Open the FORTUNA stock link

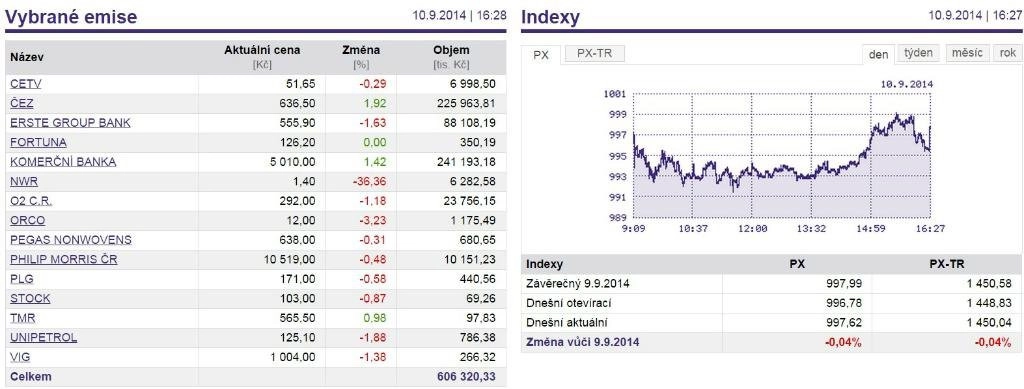pos(39,142)
